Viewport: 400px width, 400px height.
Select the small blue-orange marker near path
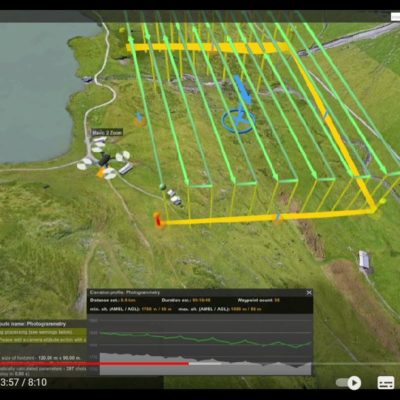point(139,119)
